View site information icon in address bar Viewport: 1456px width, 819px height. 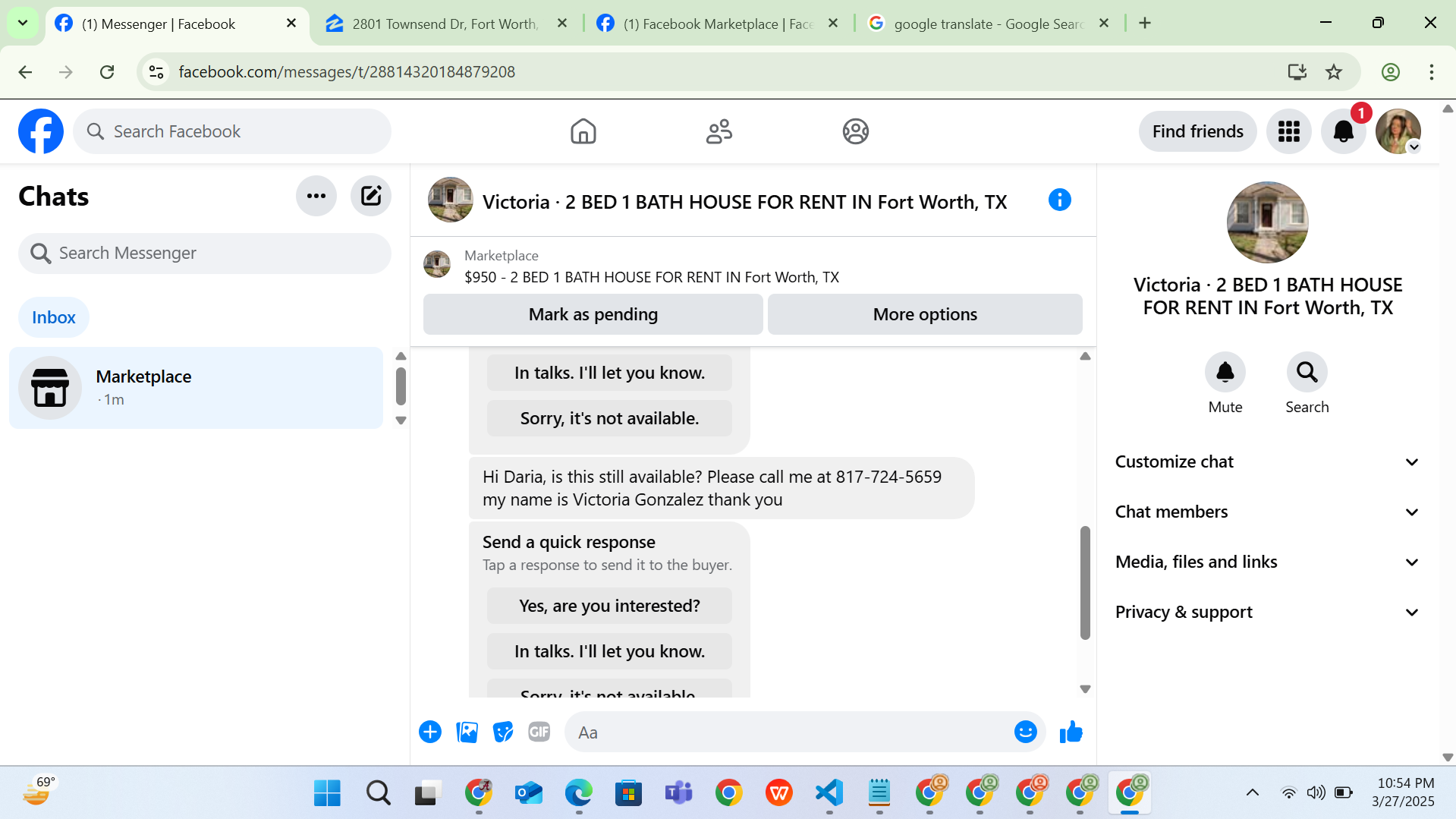[x=156, y=72]
